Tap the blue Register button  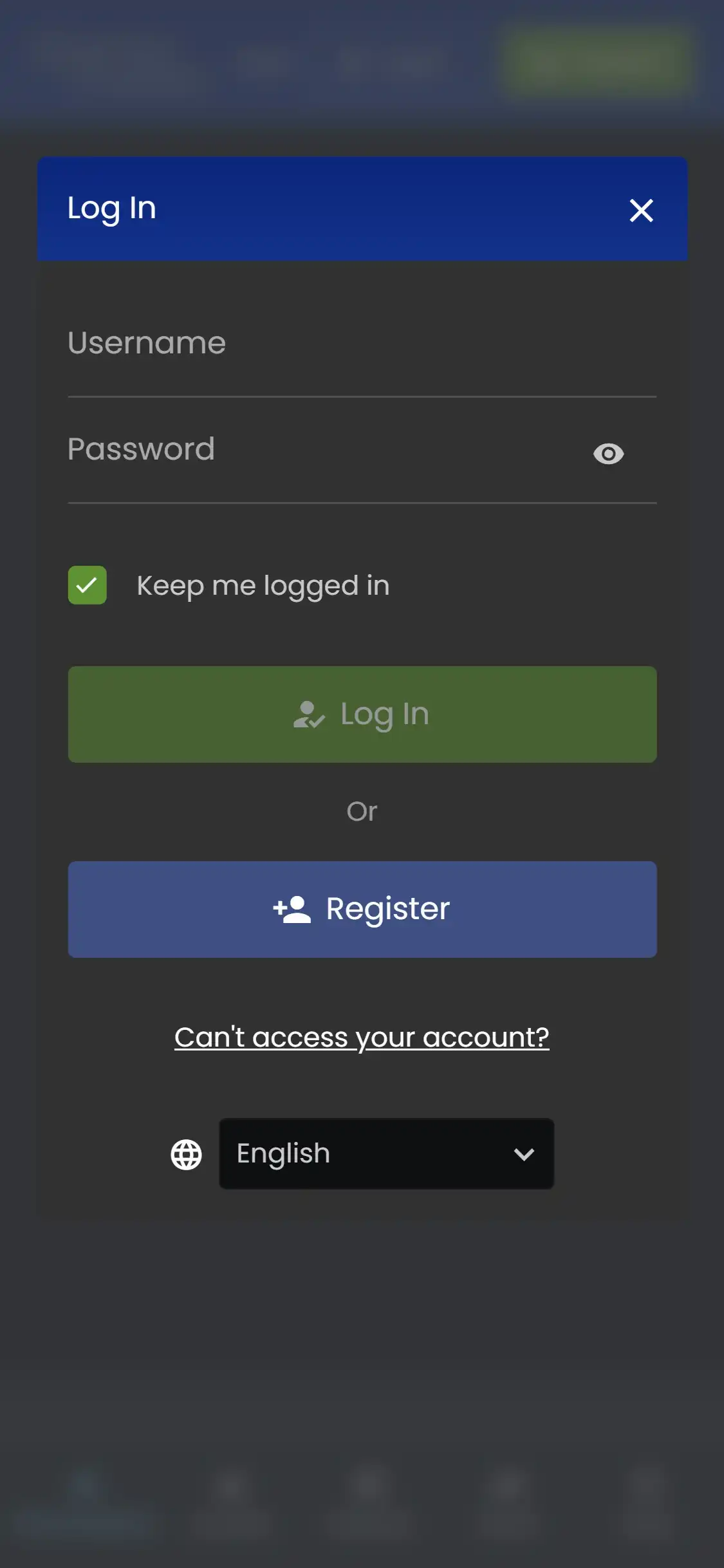362,909
